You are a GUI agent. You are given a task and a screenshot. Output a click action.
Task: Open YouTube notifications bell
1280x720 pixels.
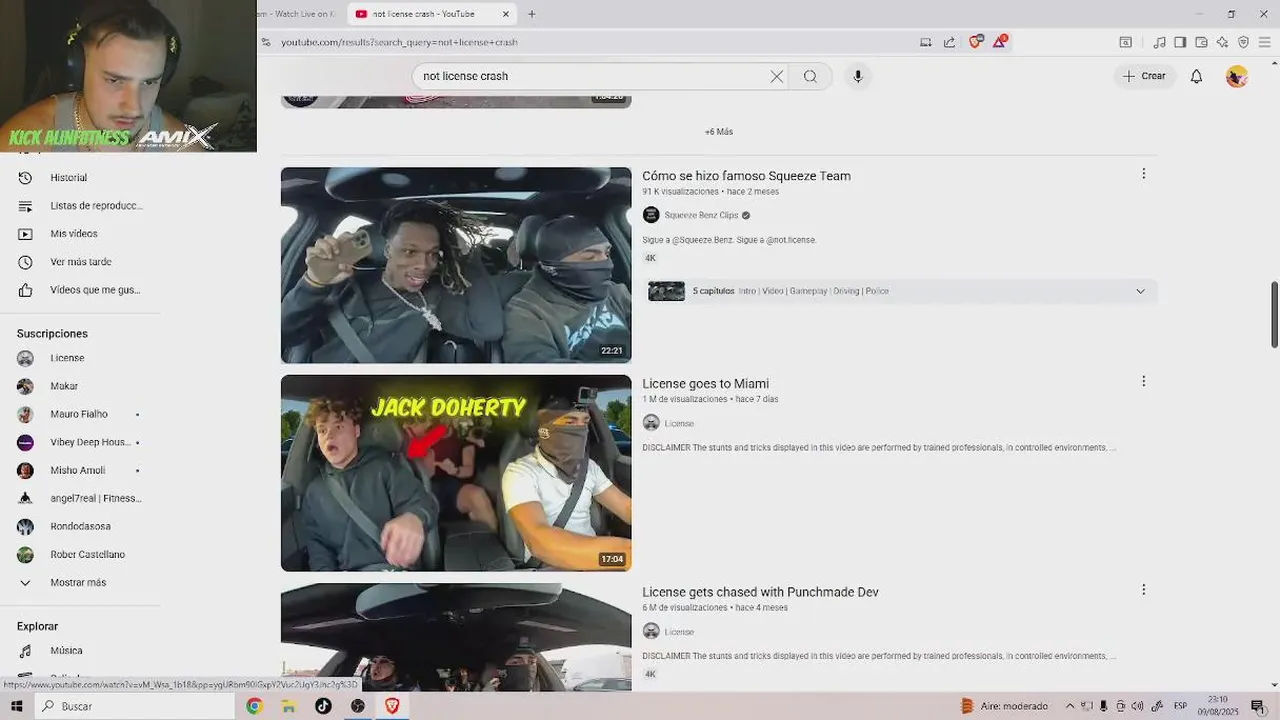click(1196, 76)
